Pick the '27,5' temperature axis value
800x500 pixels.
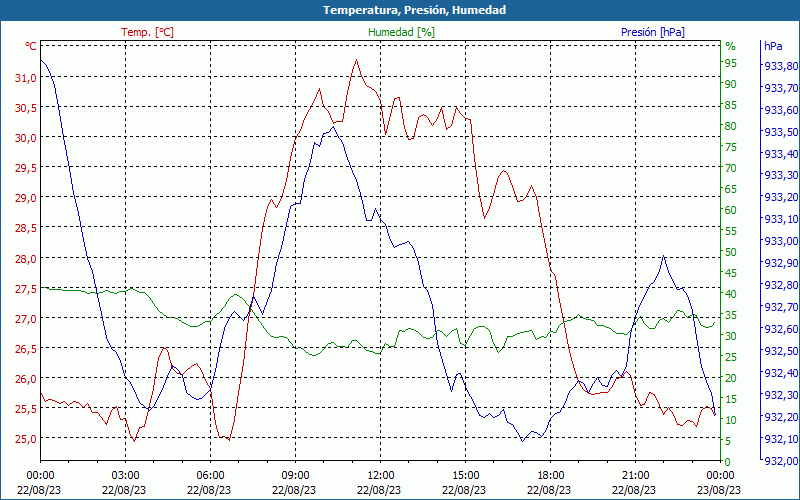point(26,289)
